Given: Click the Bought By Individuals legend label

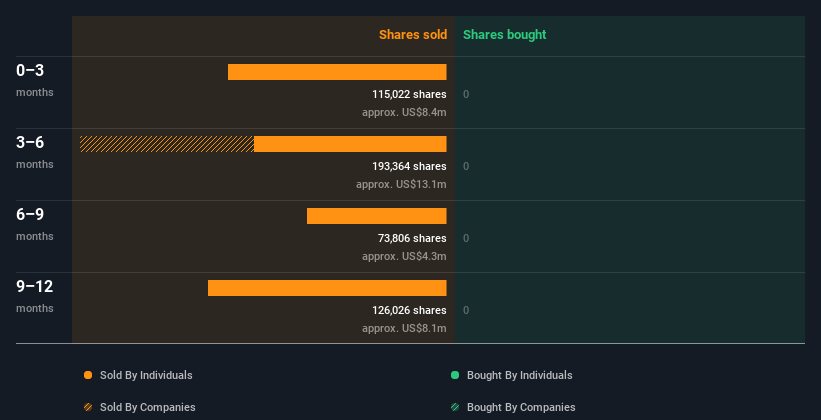Looking at the screenshot, I should pos(519,375).
